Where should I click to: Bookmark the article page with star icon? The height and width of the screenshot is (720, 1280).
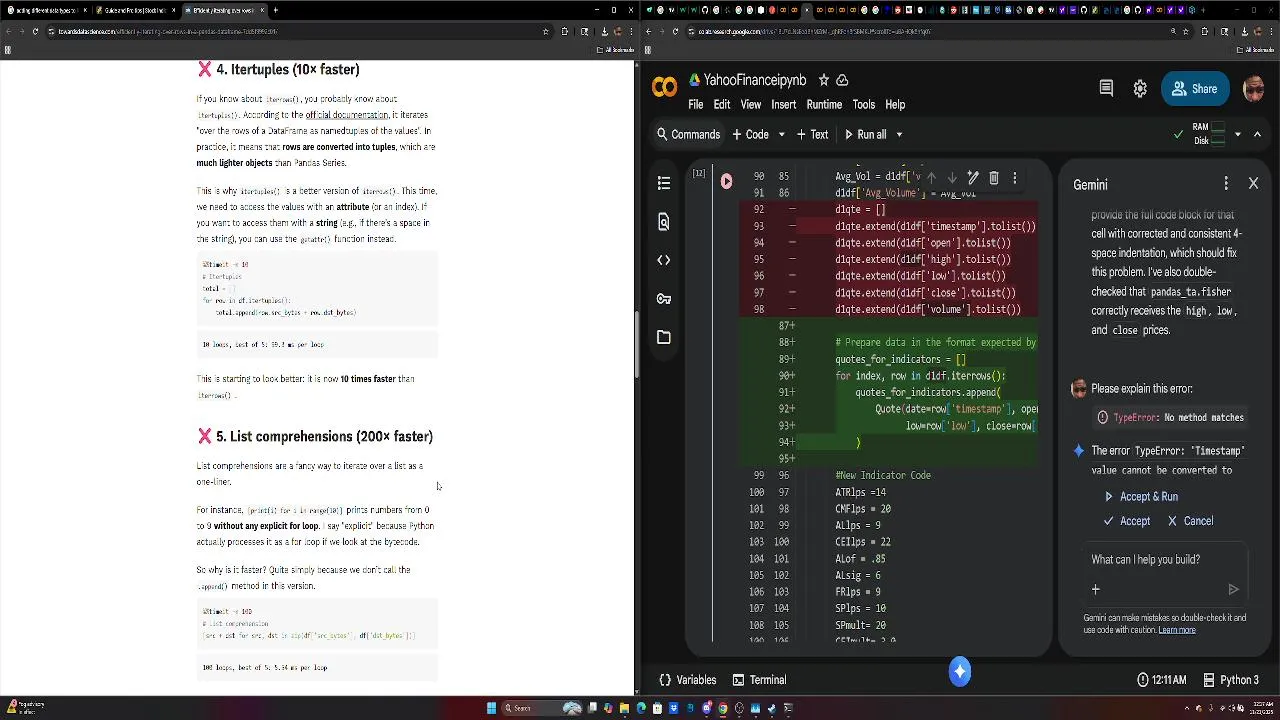click(545, 31)
